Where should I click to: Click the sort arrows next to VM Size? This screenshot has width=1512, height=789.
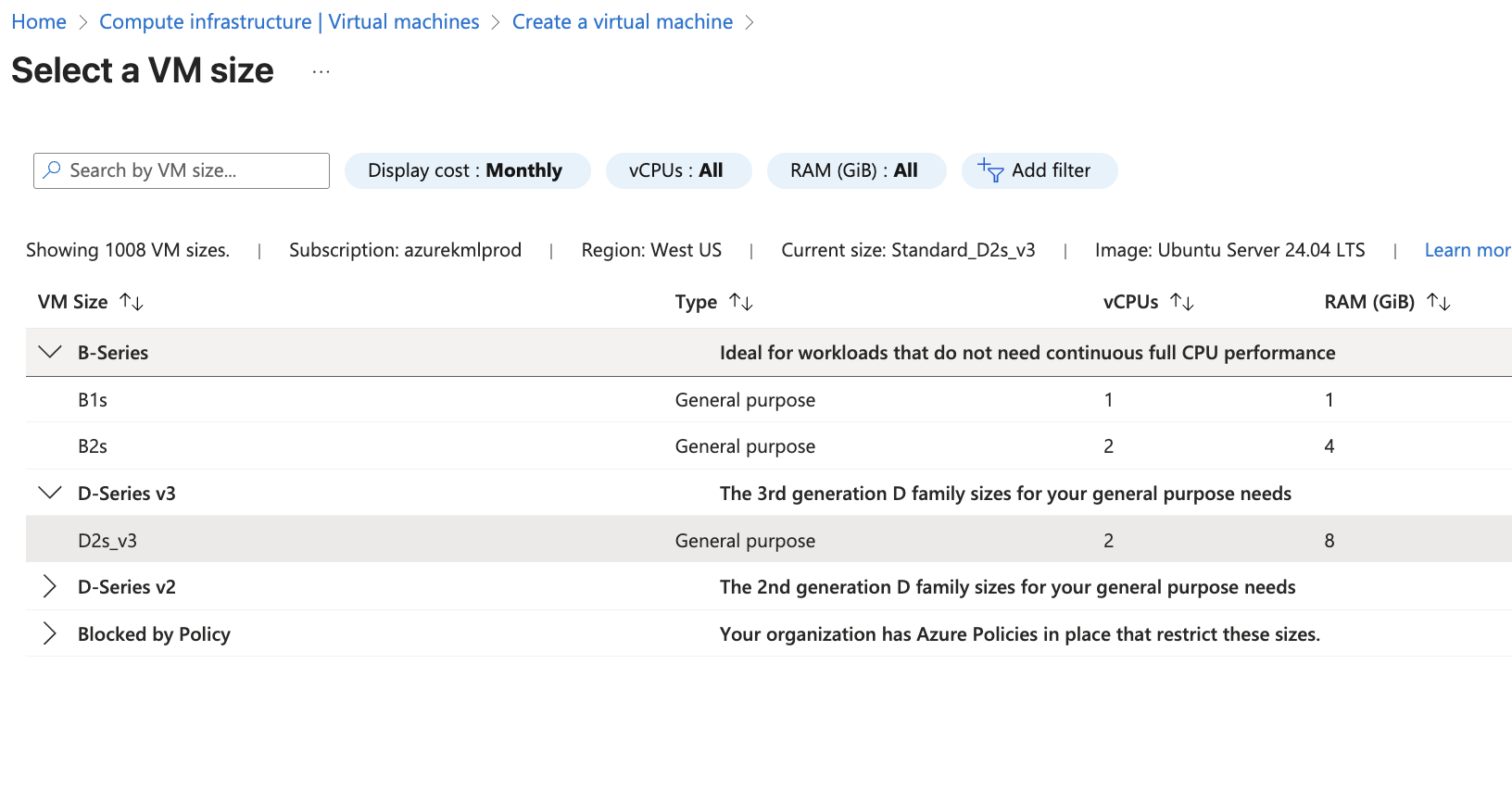click(x=132, y=302)
